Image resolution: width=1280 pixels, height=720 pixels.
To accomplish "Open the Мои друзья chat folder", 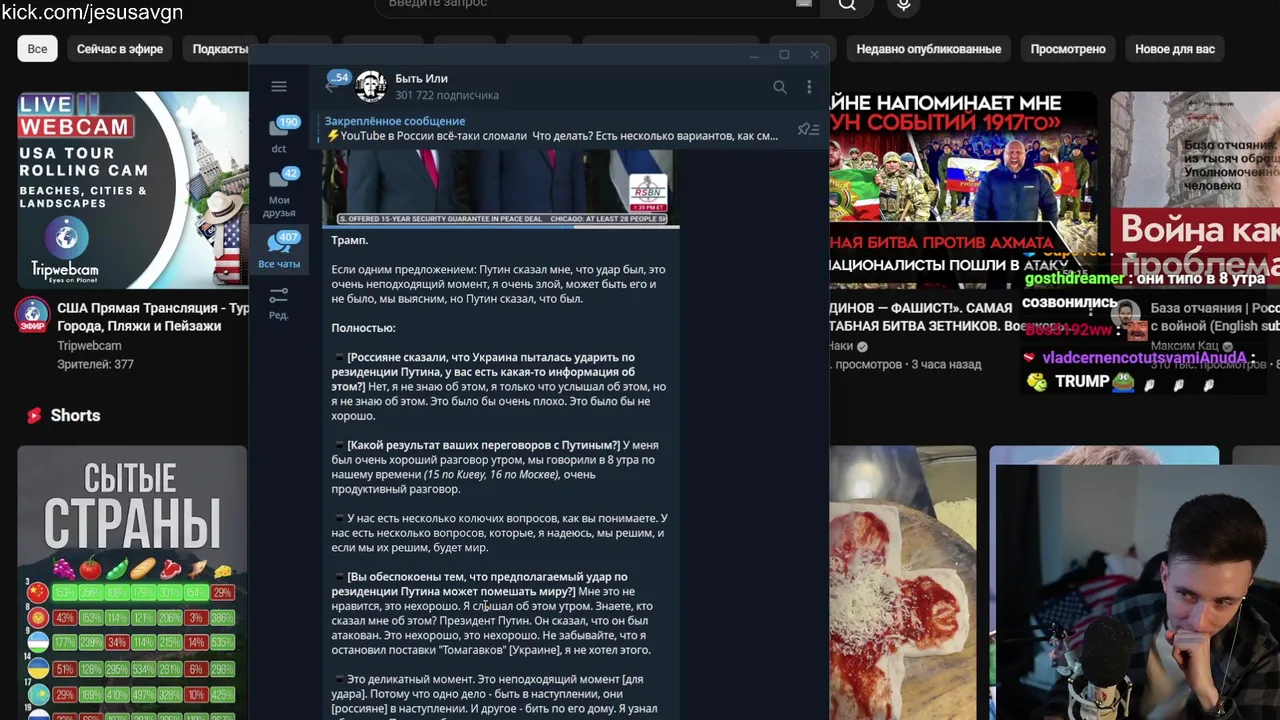I will (279, 192).
